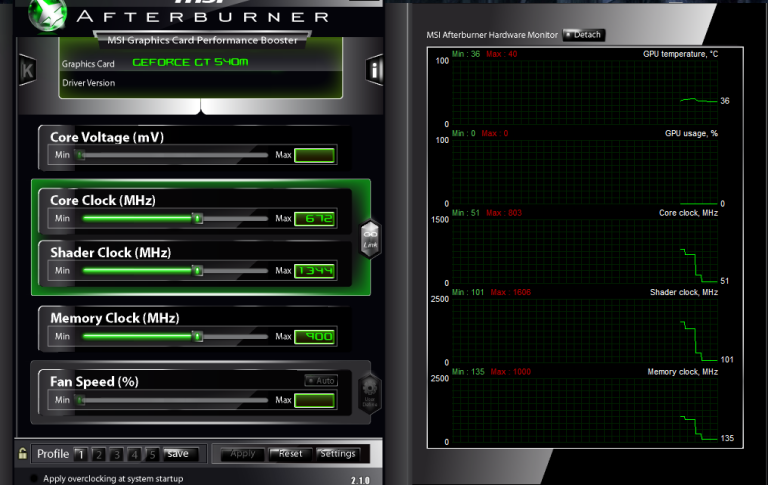Click the Core Voltage value field

[x=314, y=155]
